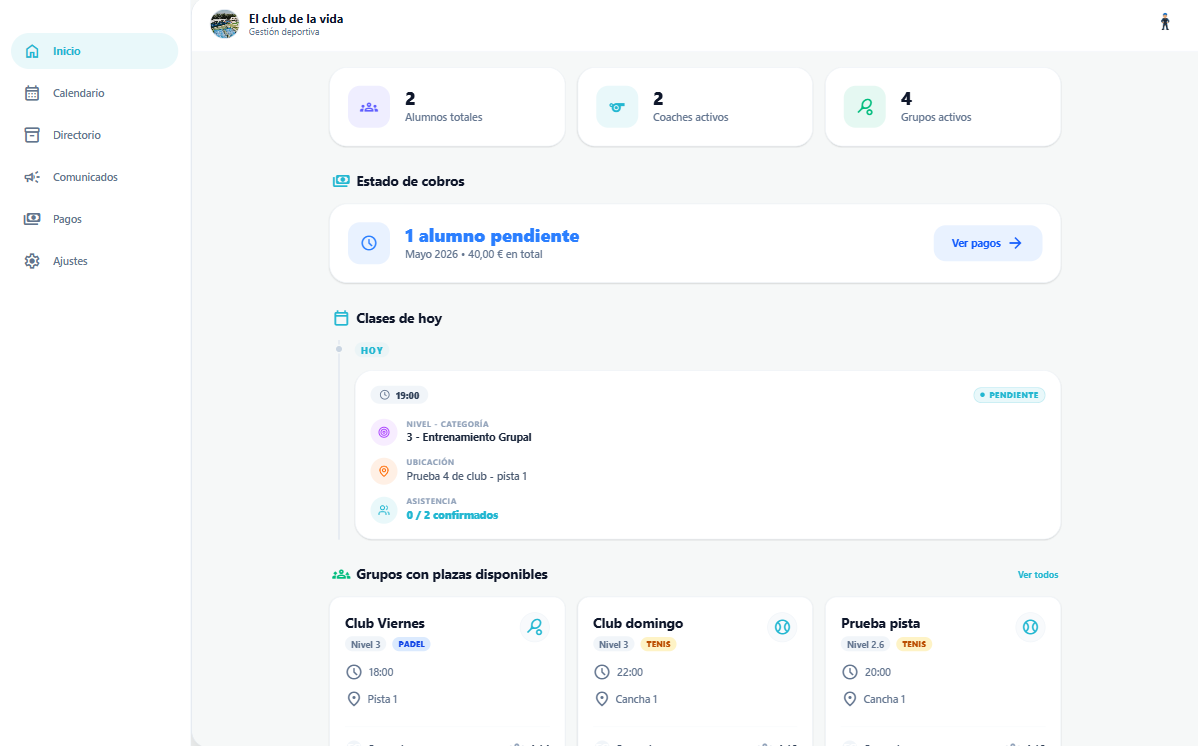Click the 19:00 class time chip
This screenshot has height=746, width=1198.
[399, 395]
